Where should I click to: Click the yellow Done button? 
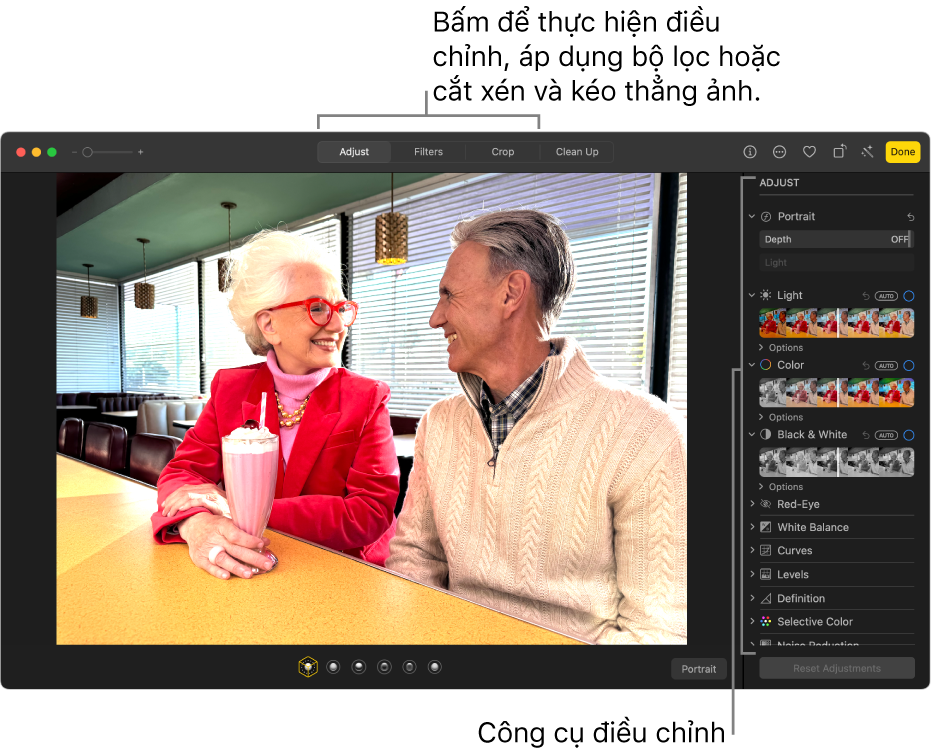902,152
